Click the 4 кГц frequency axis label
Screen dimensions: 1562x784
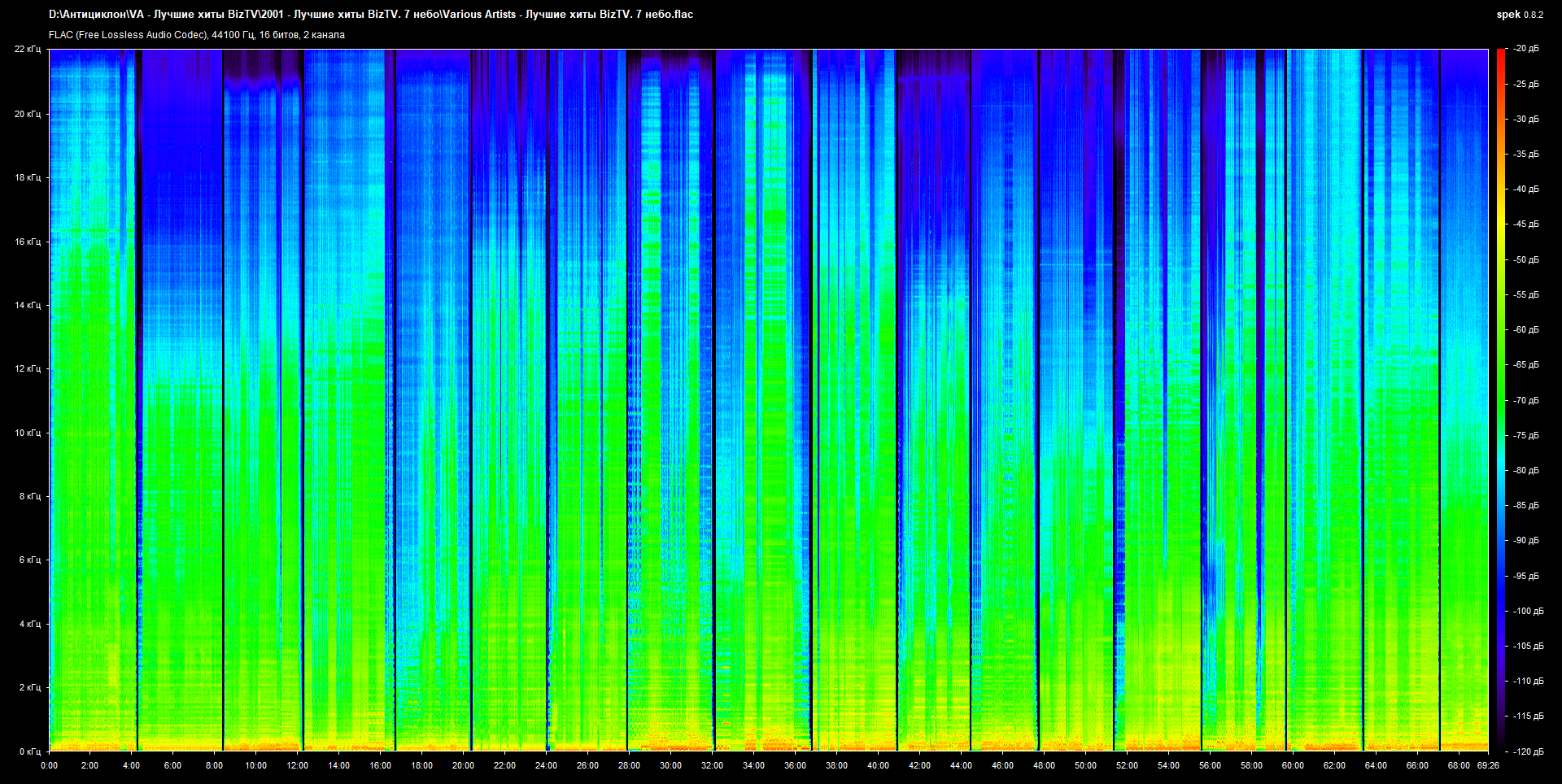coord(29,624)
